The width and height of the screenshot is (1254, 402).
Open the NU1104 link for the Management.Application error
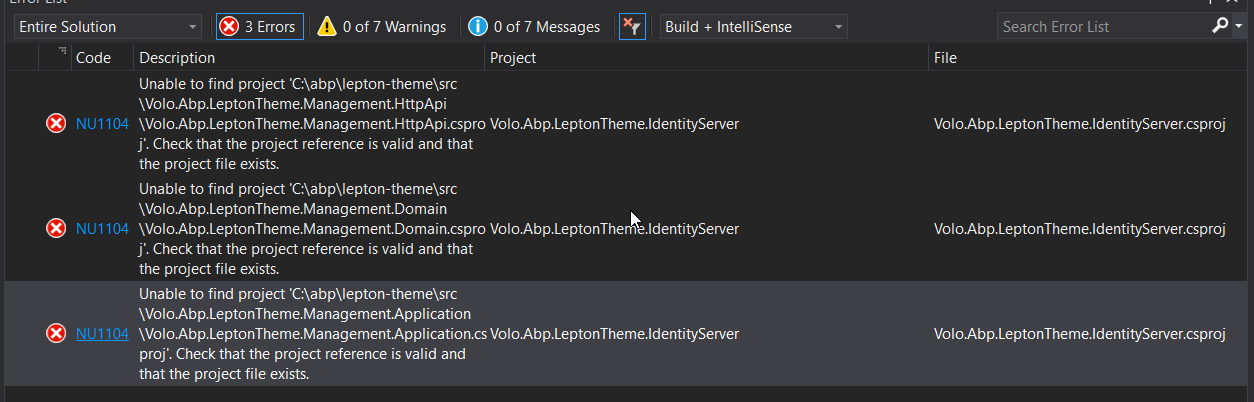102,333
